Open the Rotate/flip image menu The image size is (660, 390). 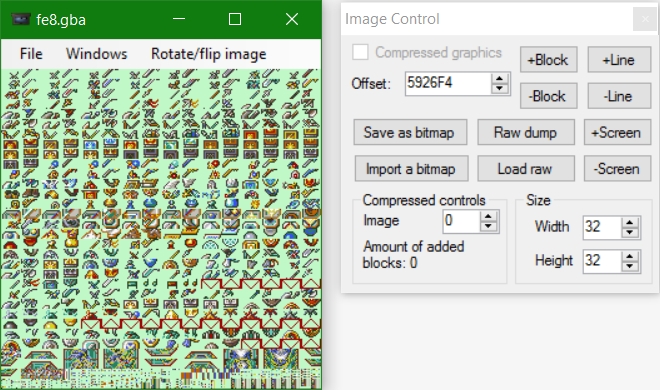209,54
